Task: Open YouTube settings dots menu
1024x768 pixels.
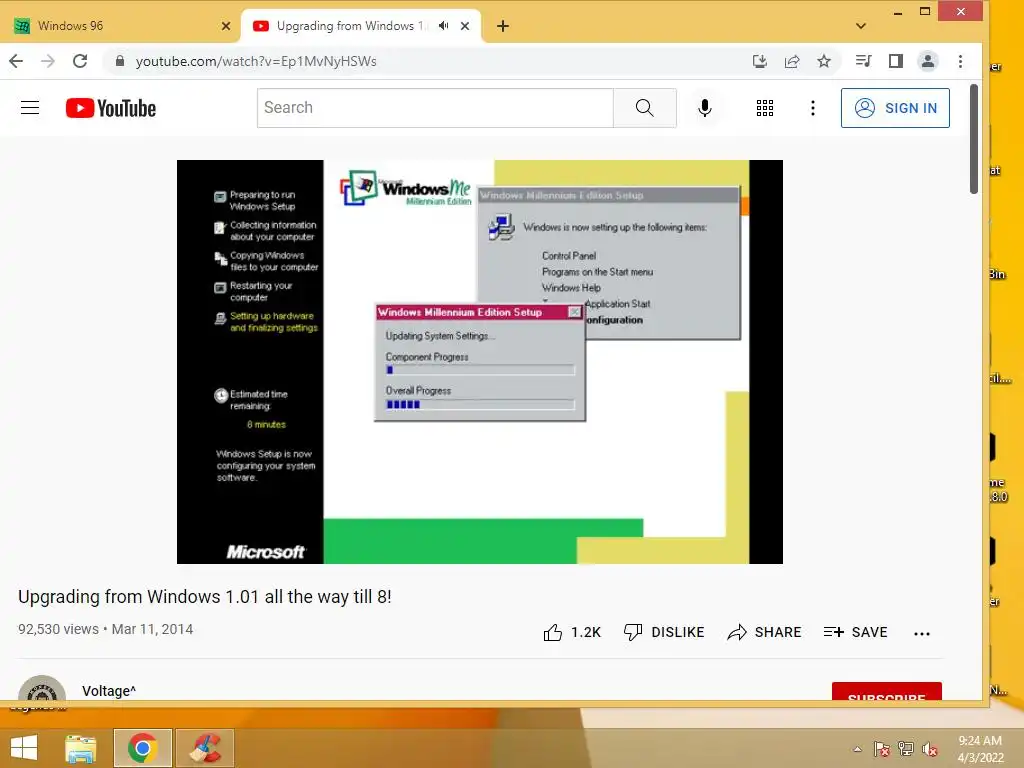Action: [813, 108]
